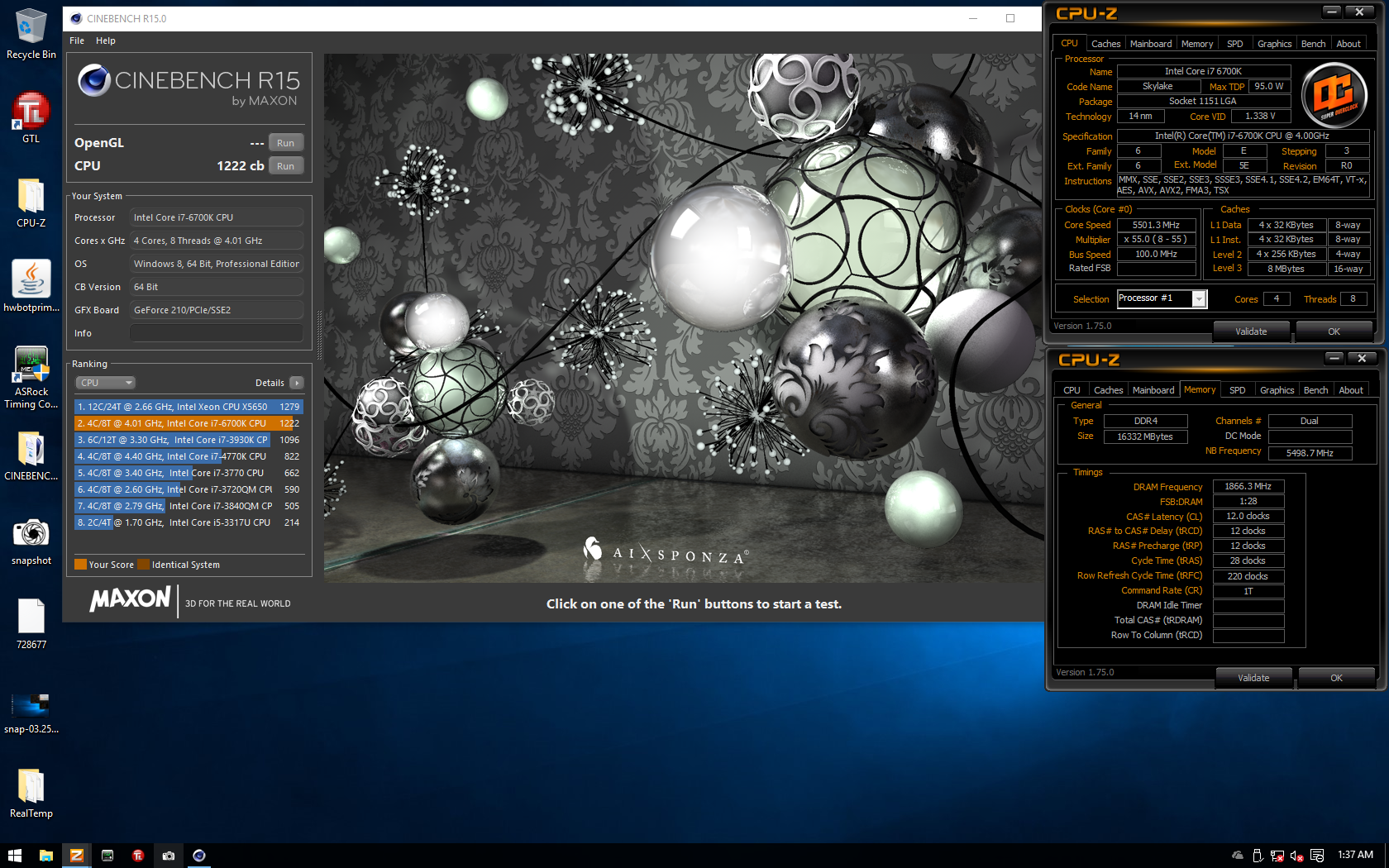This screenshot has width=1389, height=868.
Task: Click Validate in lower CPU-Z Memory window
Action: [1253, 678]
